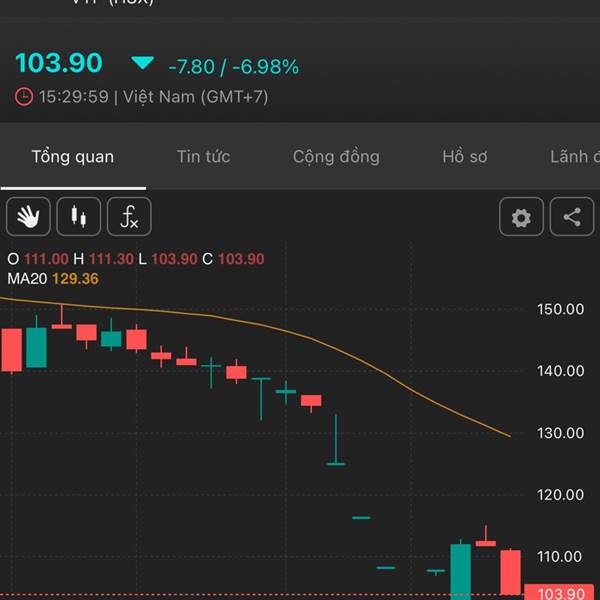The width and height of the screenshot is (600, 600).
Task: Go to the Tổng quan tab
Action: [x=73, y=157]
